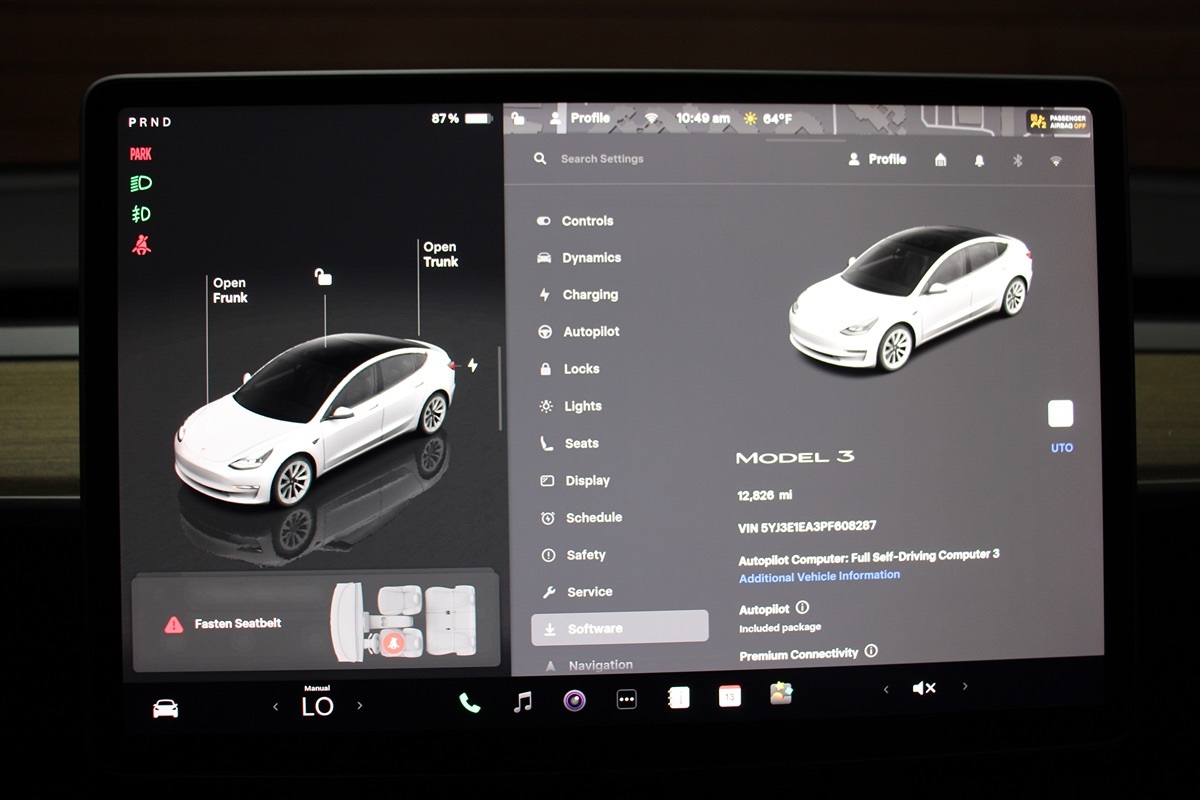Open Additional Vehicle Information link

pos(819,577)
